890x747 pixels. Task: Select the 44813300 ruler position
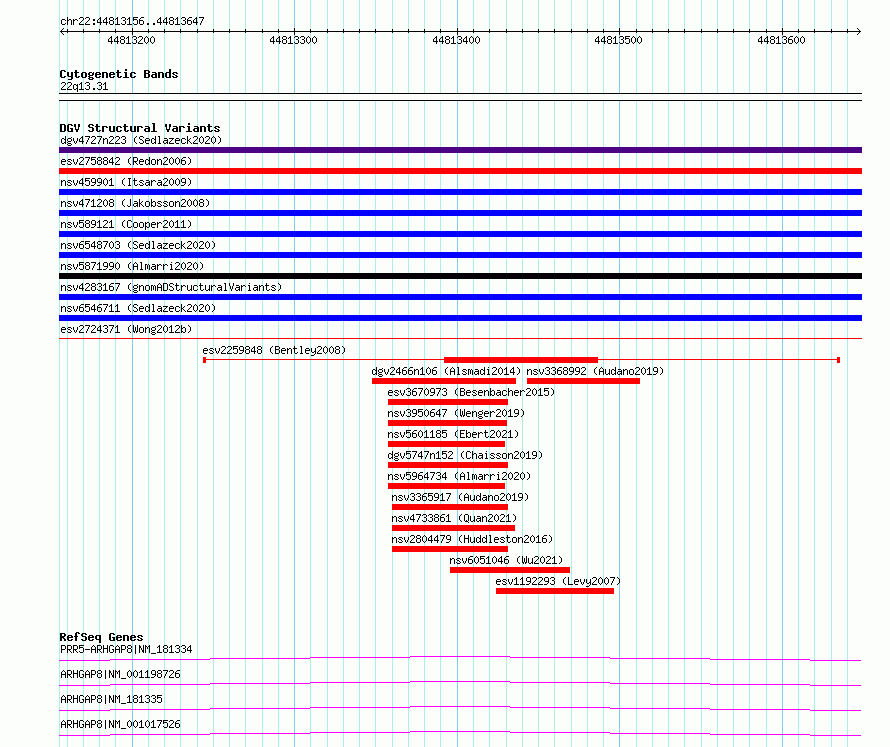pyautogui.click(x=293, y=40)
